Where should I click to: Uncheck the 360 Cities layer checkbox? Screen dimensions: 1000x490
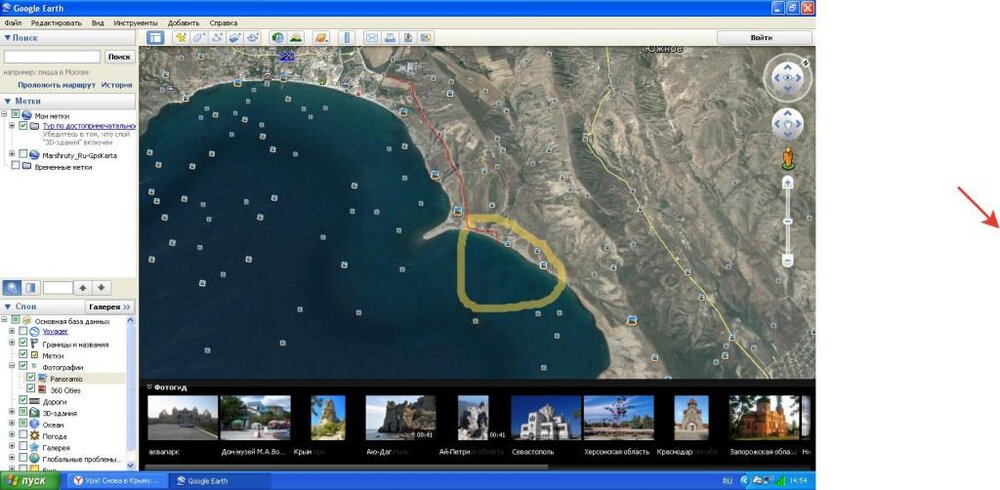pyautogui.click(x=31, y=389)
